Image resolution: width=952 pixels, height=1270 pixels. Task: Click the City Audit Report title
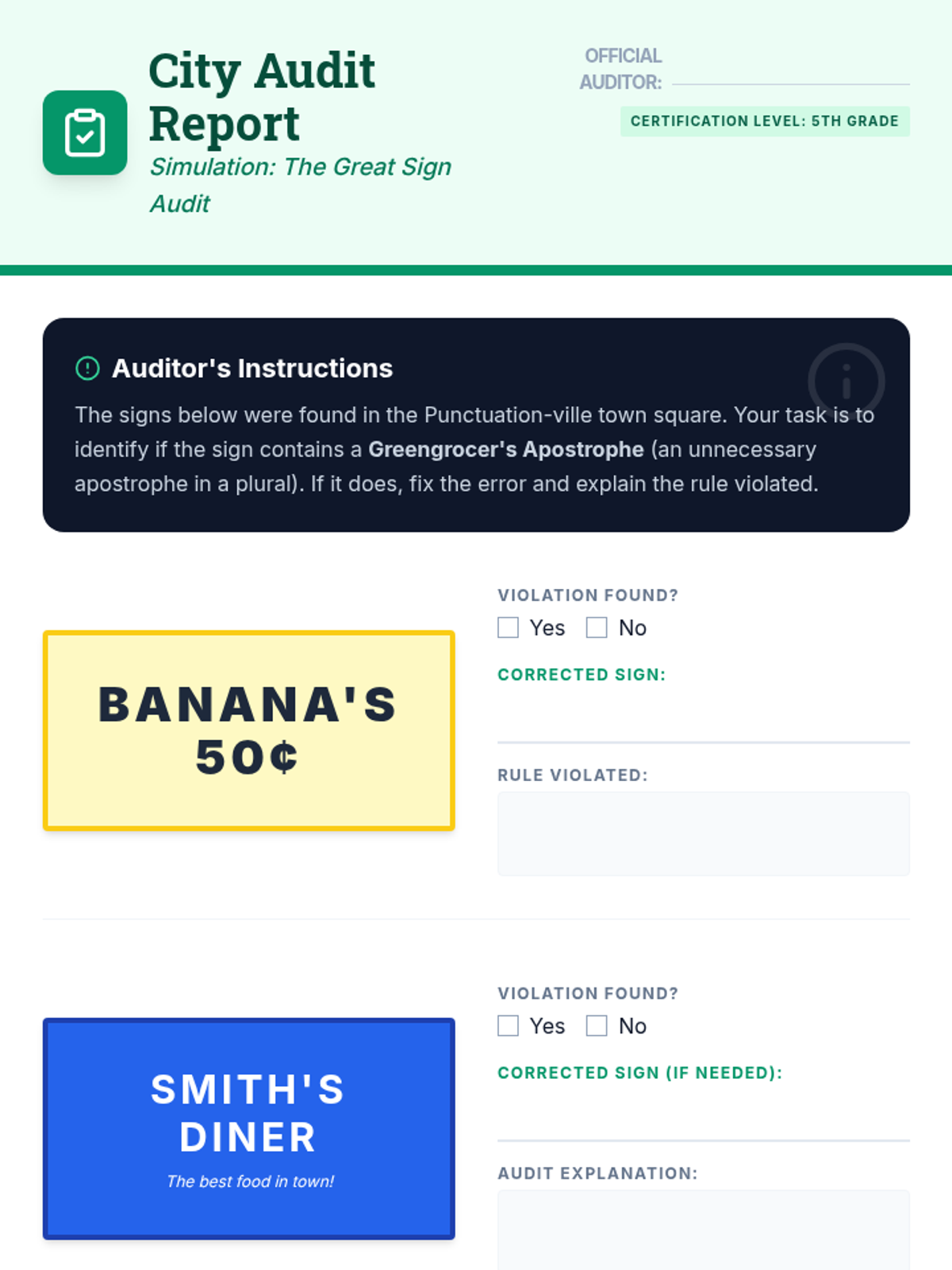coord(262,97)
